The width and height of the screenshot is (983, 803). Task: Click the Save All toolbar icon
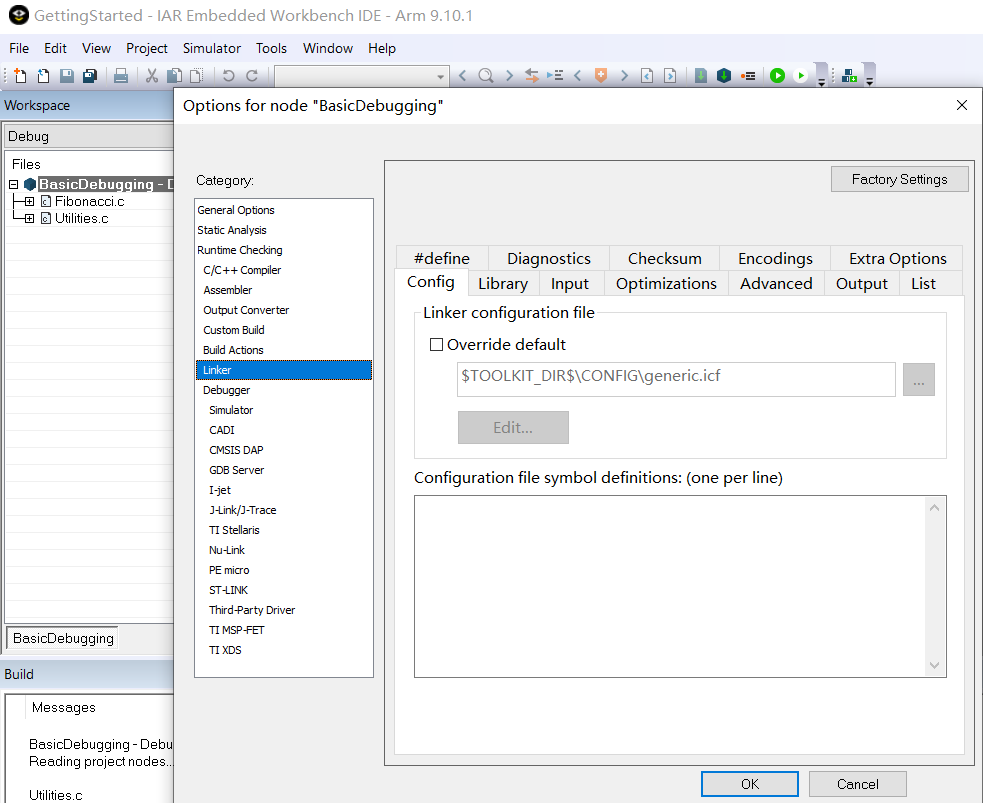[90, 76]
